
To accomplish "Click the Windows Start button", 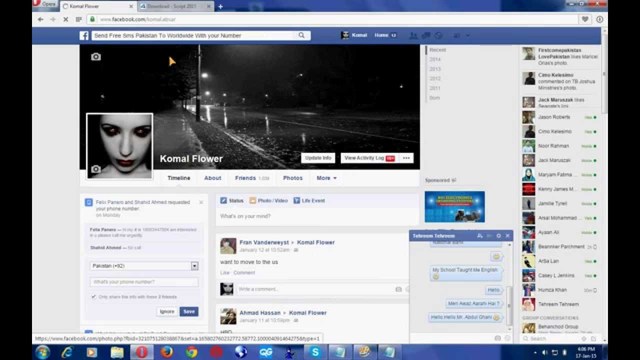I will (42, 352).
